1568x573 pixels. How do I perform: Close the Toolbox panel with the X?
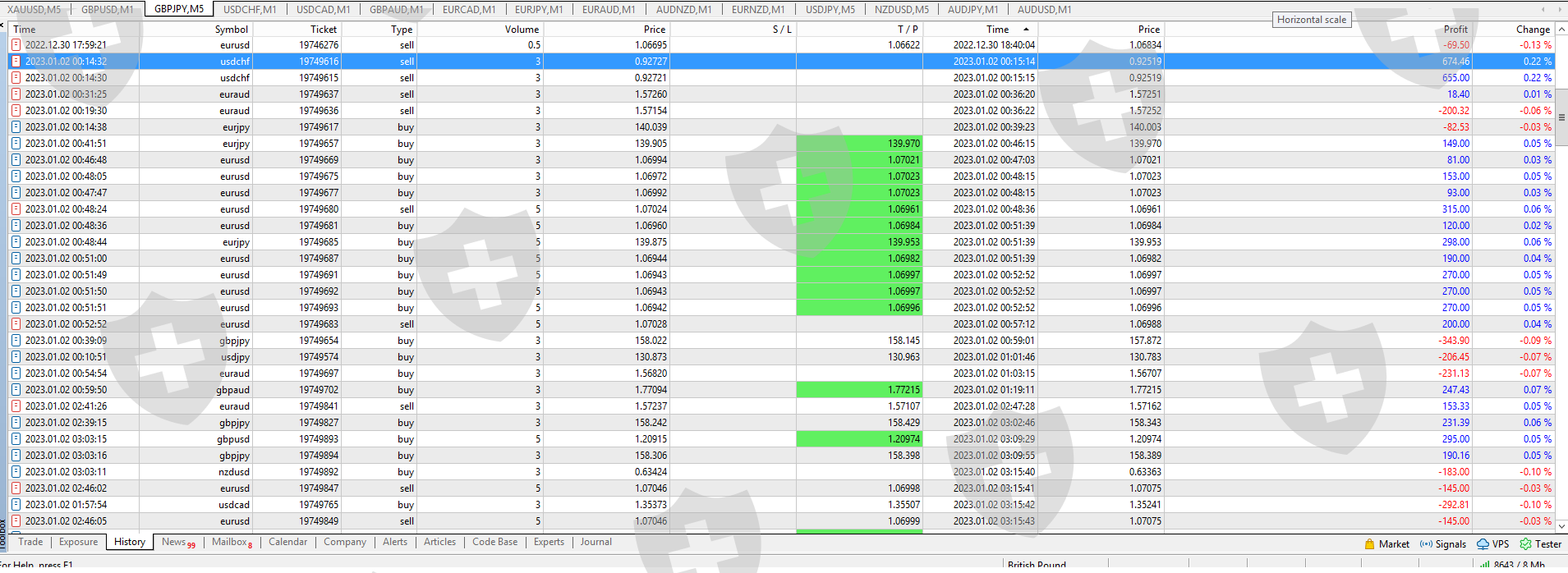[x=3, y=25]
